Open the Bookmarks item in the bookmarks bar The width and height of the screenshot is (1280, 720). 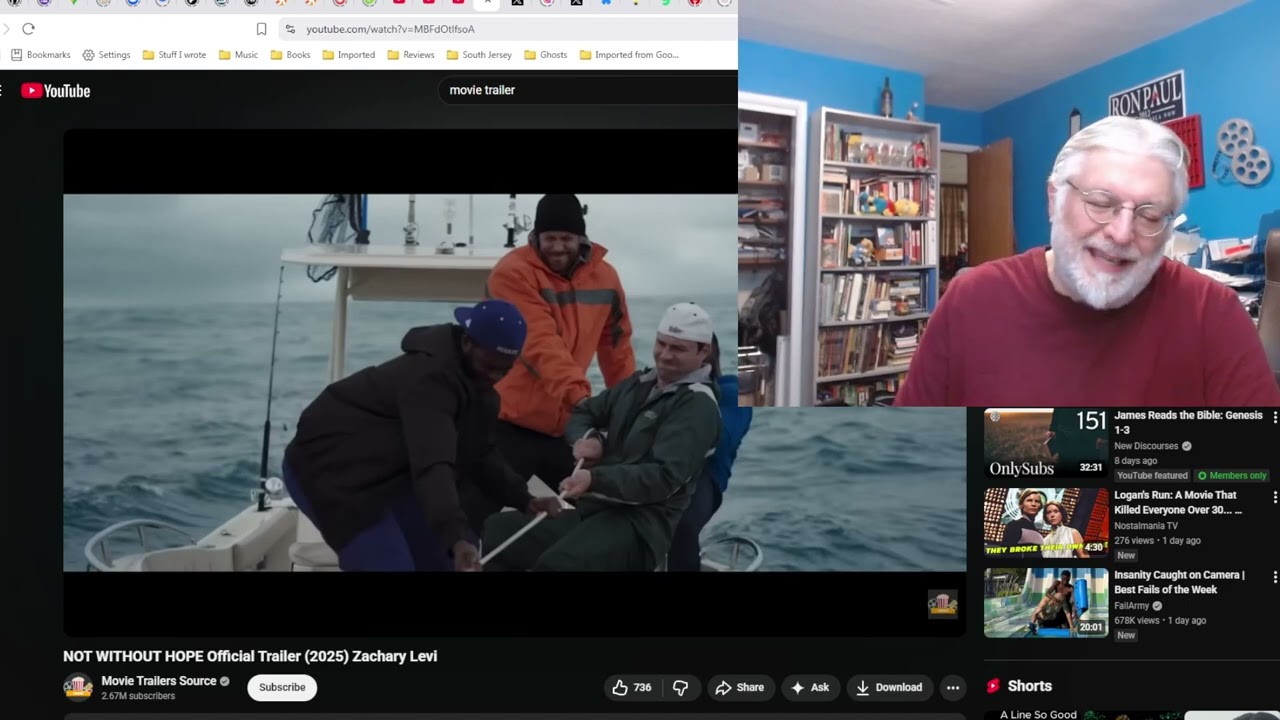click(x=41, y=55)
